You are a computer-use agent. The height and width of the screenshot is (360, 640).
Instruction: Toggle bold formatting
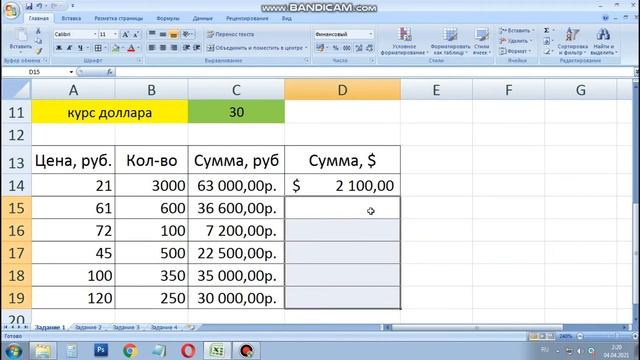(x=59, y=48)
